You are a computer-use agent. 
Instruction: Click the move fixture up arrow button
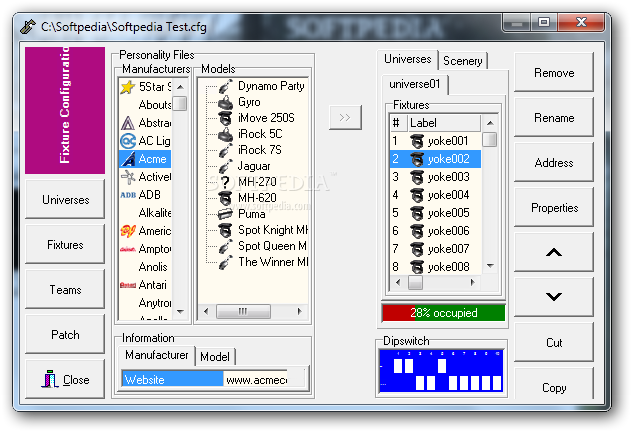point(554,252)
